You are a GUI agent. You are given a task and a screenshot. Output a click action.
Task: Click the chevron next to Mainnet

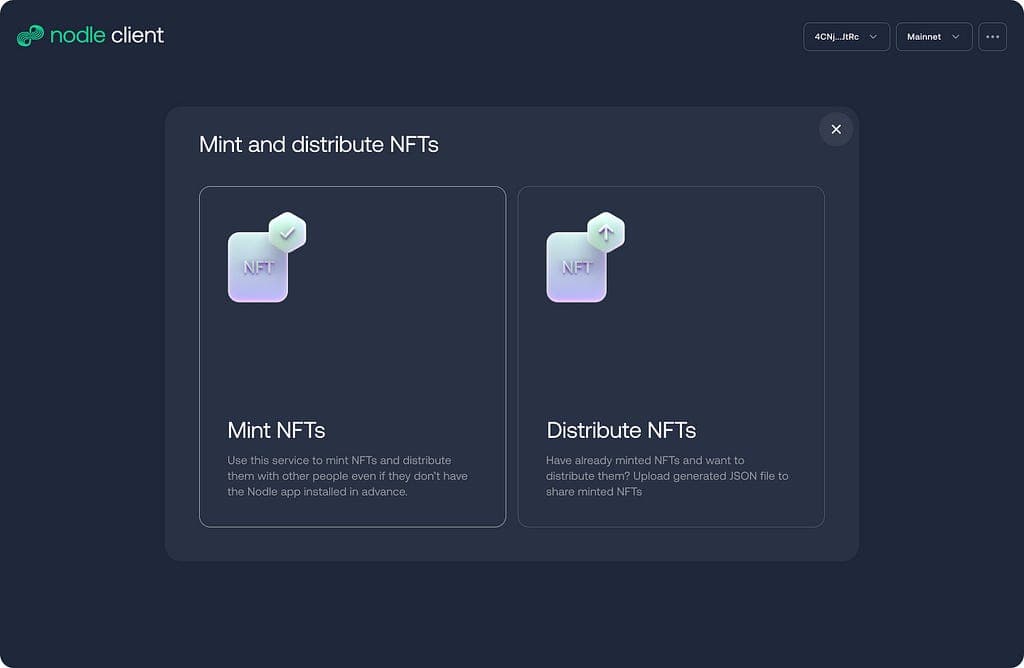click(956, 37)
